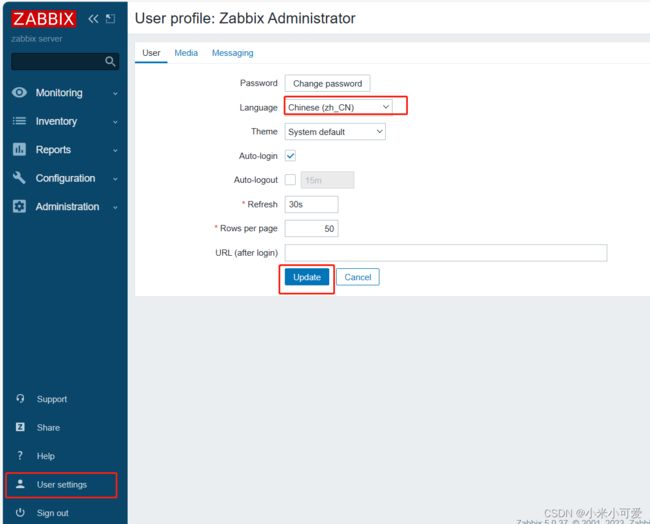
Task: Open the Help link label
Action: pos(46,456)
